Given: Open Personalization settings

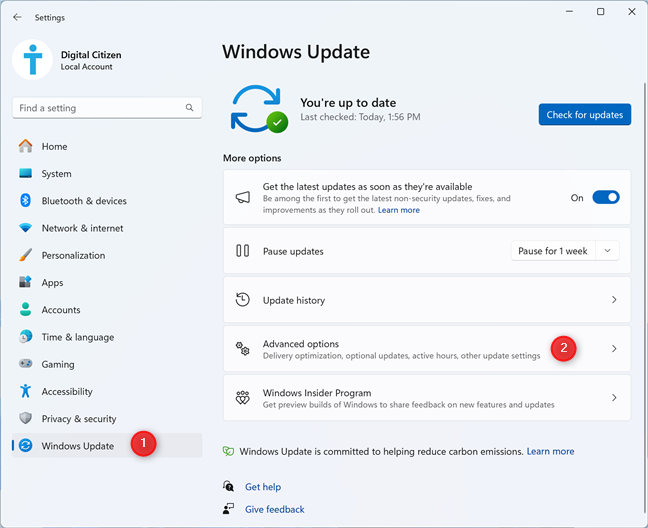Looking at the screenshot, I should click(107, 255).
